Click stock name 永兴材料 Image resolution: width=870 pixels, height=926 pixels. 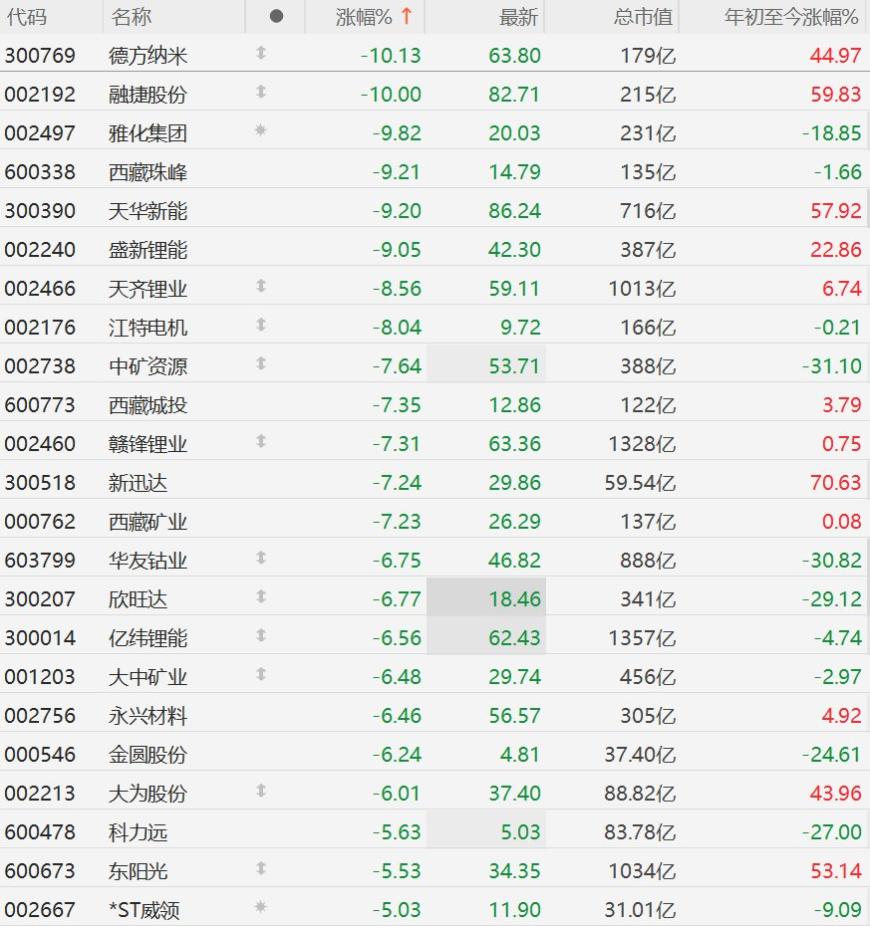[148, 716]
